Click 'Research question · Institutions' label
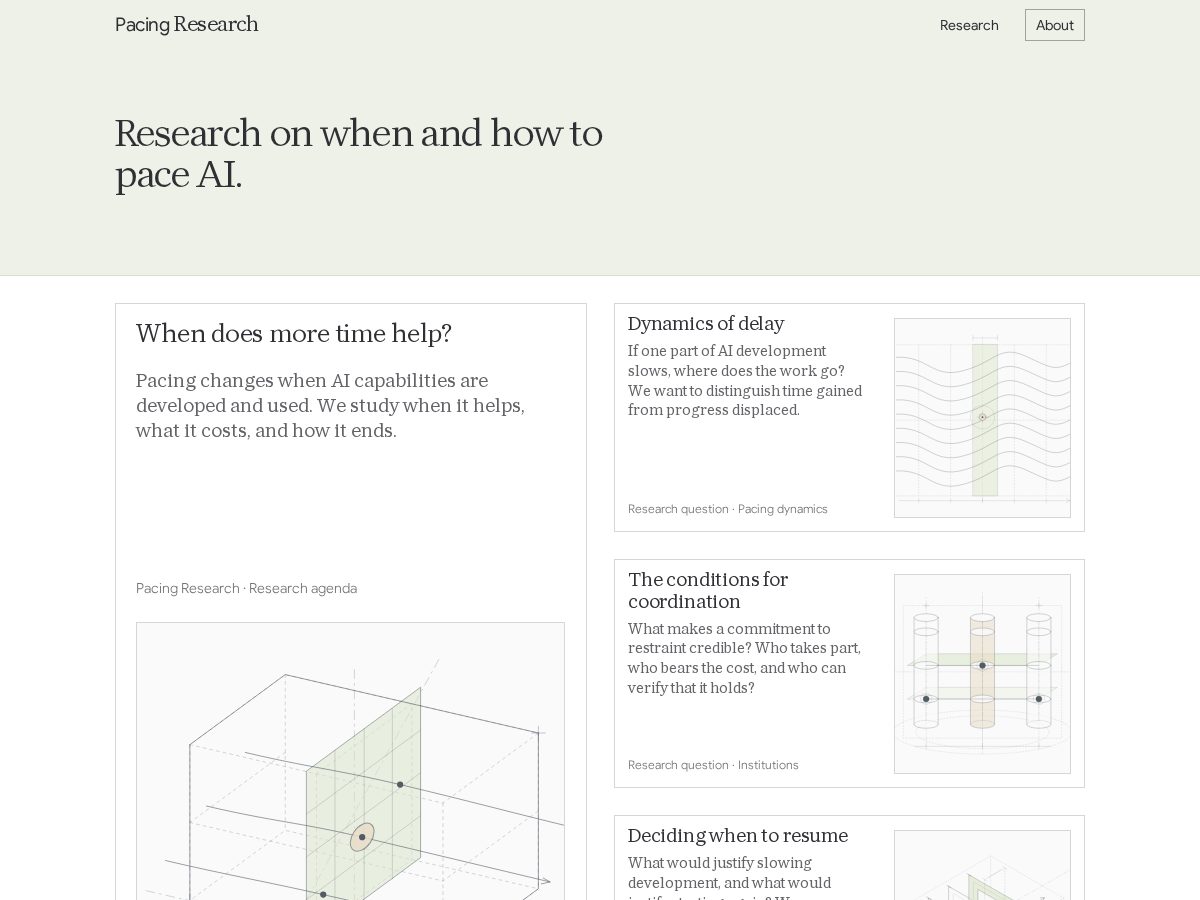1200x900 pixels. point(713,765)
